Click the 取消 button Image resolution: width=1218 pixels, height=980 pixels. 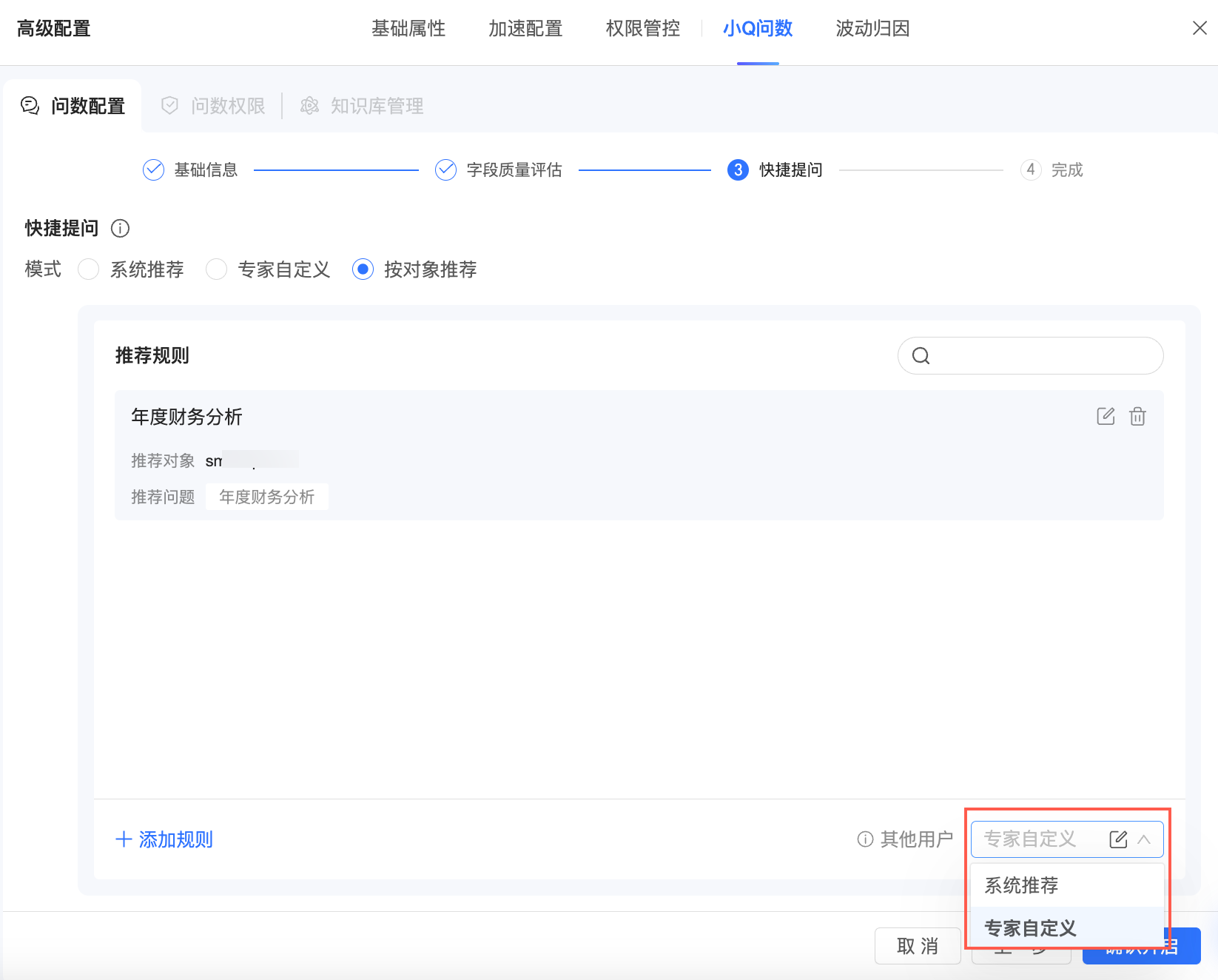(x=918, y=946)
